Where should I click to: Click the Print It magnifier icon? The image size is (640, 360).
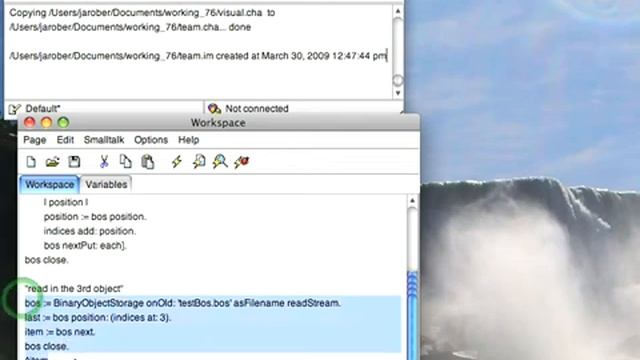[199, 162]
